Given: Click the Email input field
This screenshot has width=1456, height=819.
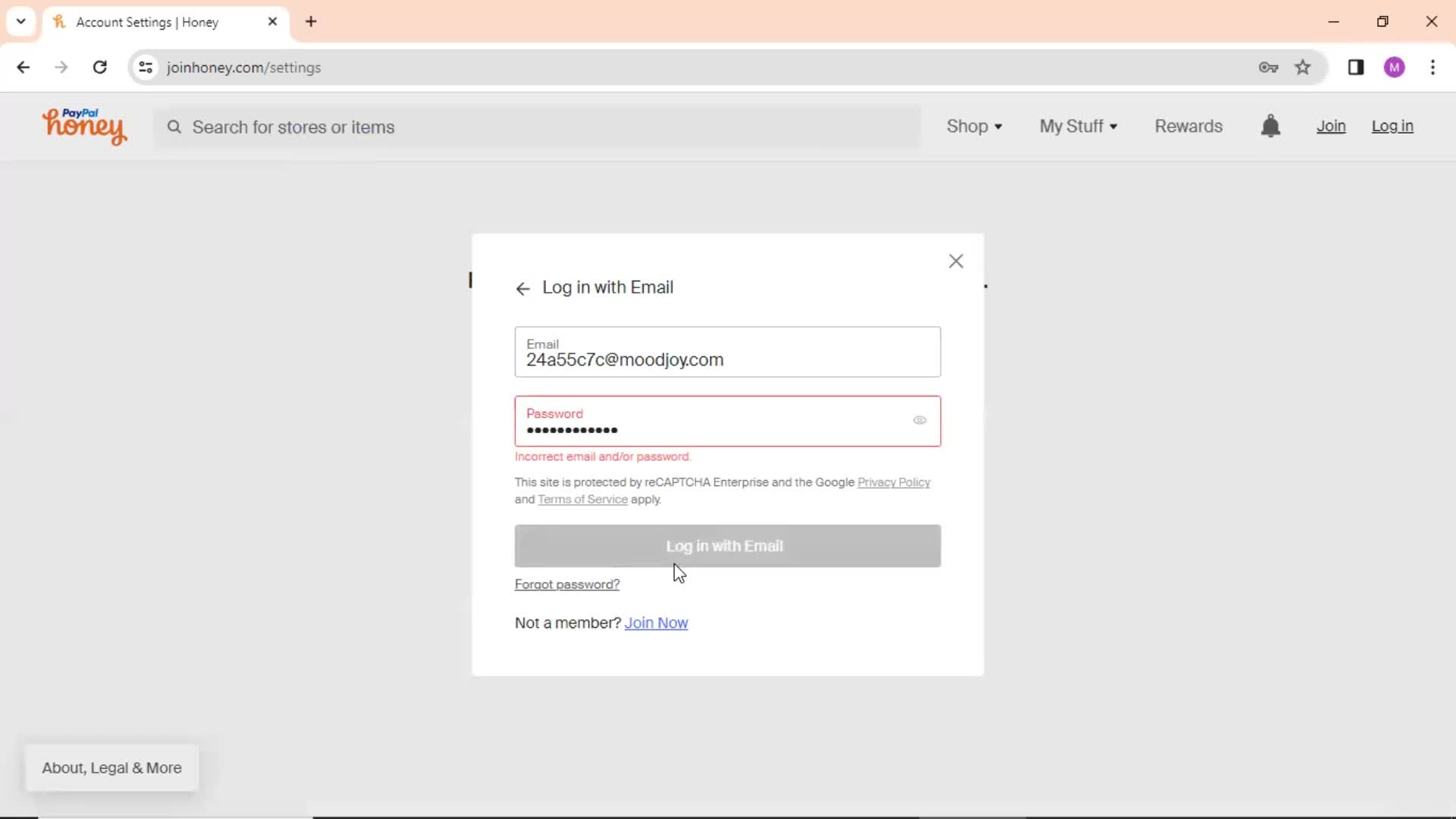Looking at the screenshot, I should click(727, 352).
